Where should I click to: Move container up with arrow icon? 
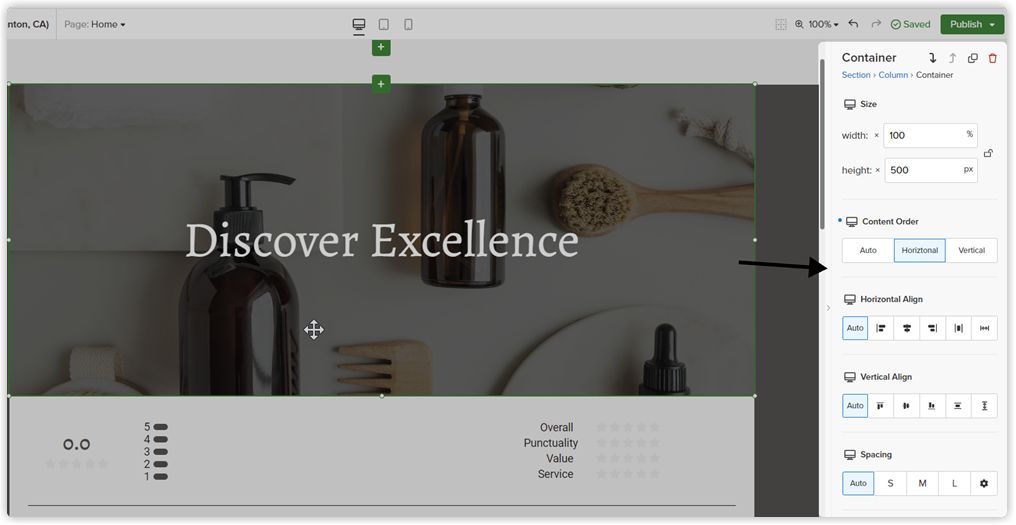(x=952, y=58)
